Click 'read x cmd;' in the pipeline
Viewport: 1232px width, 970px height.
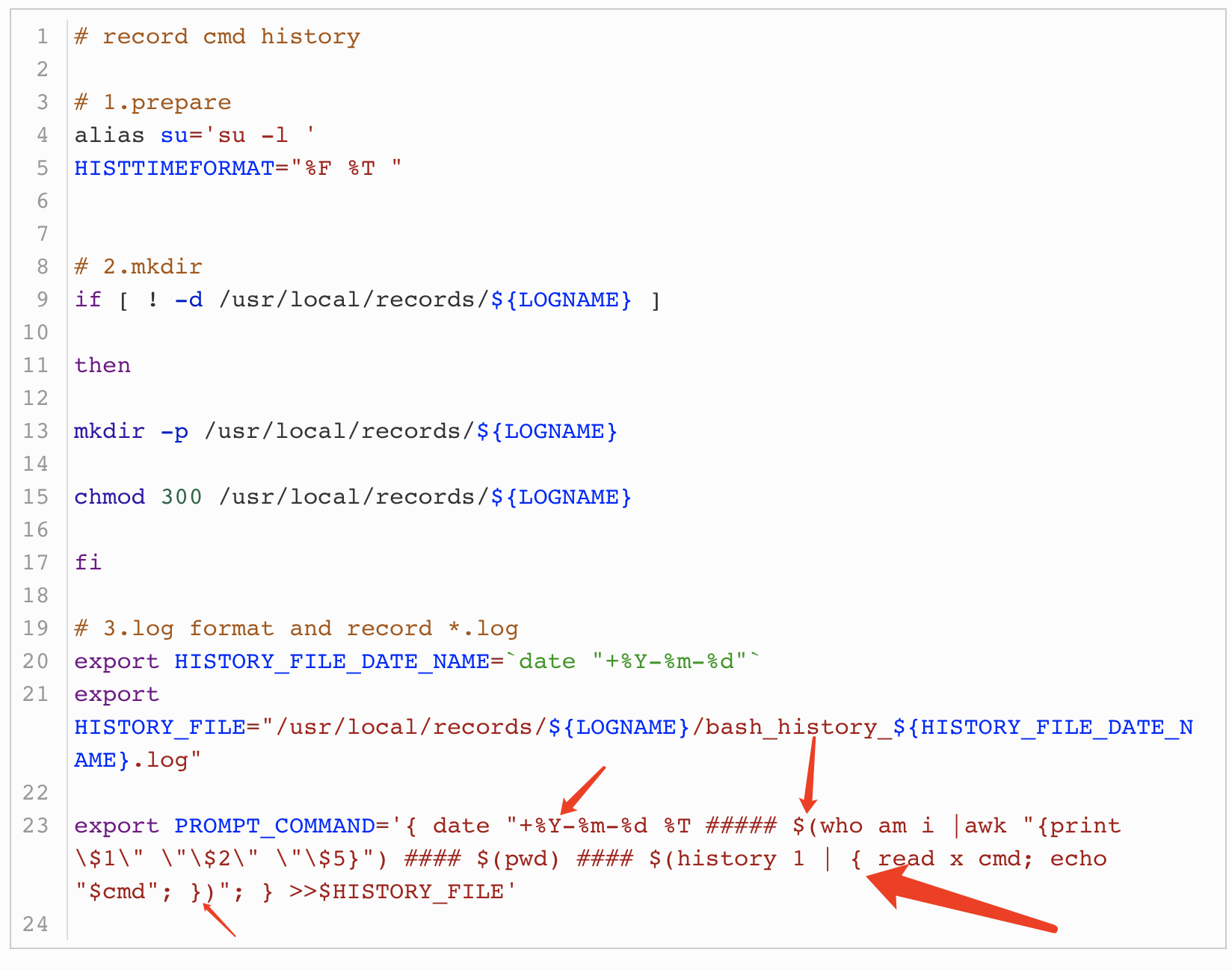[956, 859]
